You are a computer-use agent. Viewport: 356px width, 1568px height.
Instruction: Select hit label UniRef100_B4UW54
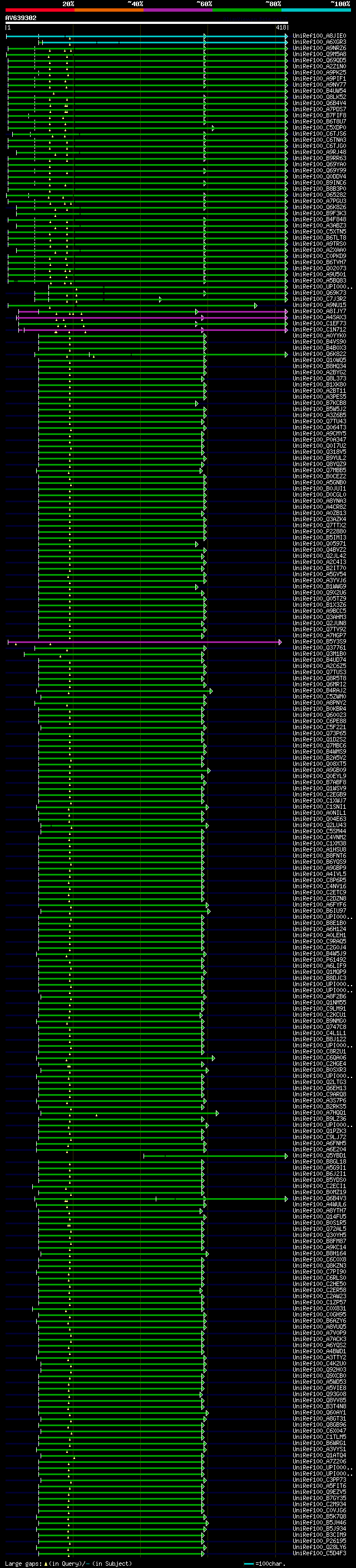click(319, 91)
